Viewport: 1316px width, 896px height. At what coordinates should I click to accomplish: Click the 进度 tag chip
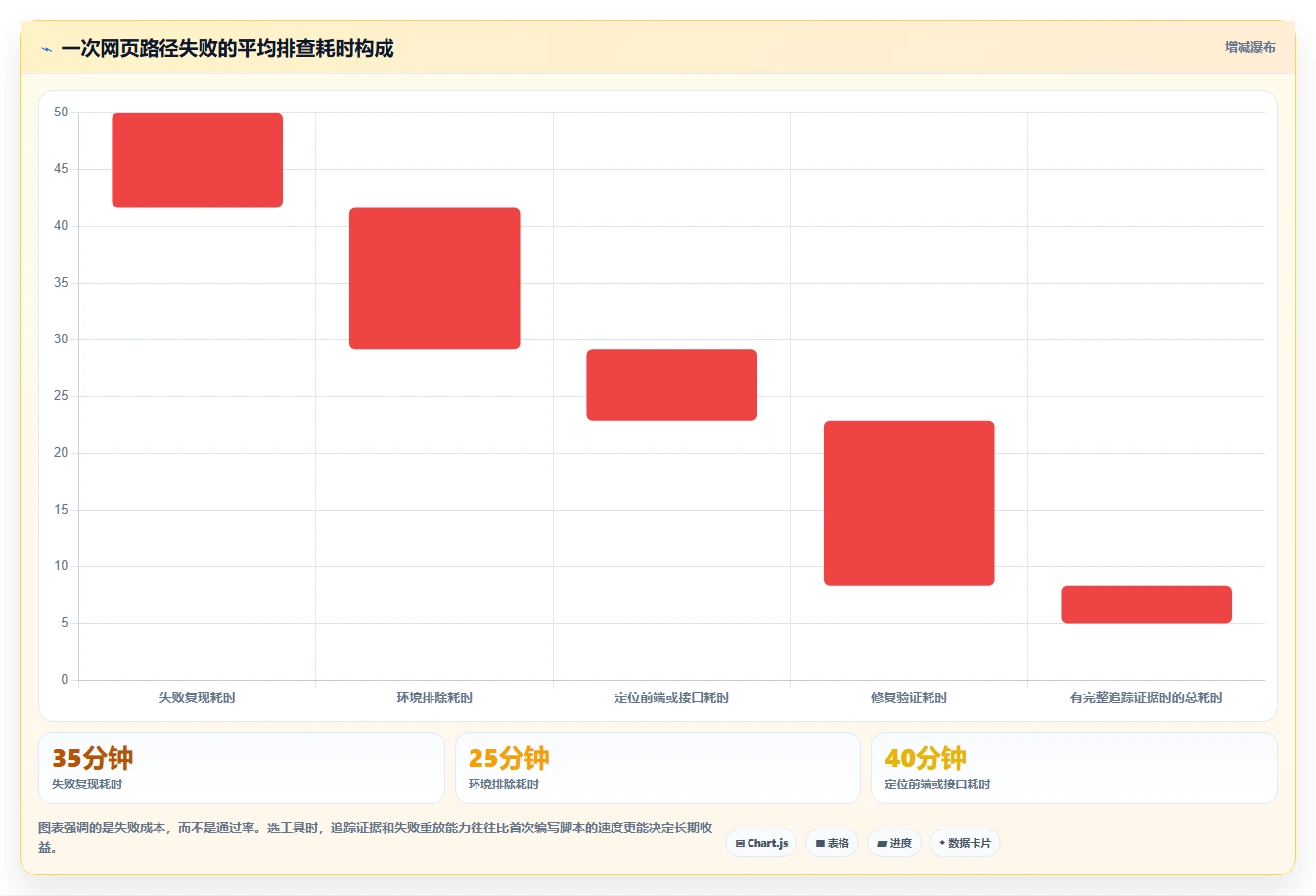tap(894, 843)
